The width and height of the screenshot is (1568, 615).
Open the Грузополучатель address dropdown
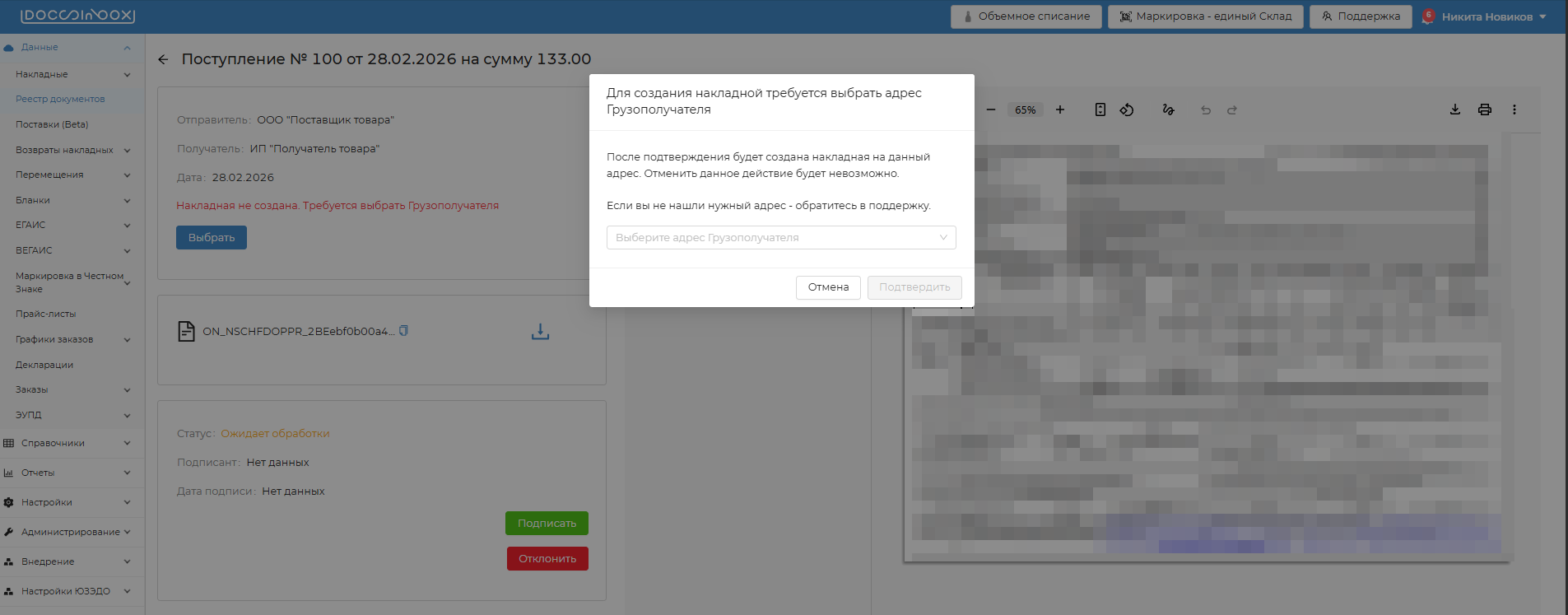click(x=780, y=238)
